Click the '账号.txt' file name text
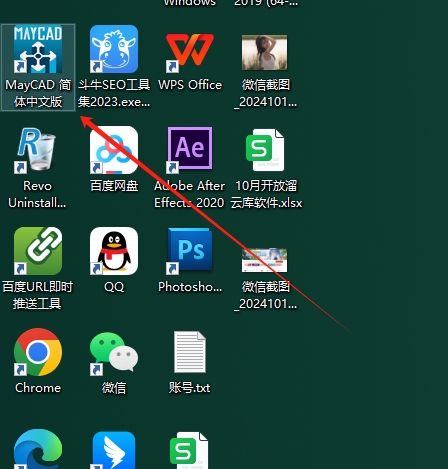This screenshot has width=448, height=469. [x=190, y=388]
